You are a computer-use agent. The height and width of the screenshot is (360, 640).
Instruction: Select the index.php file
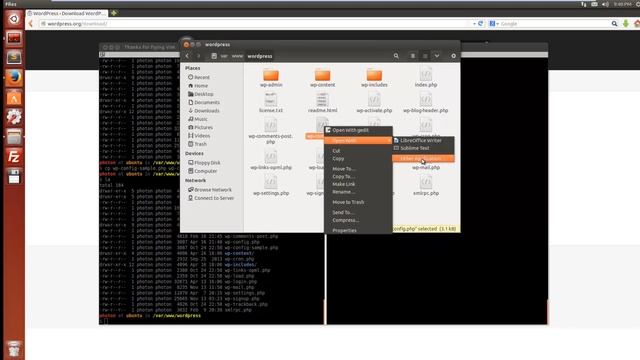coord(426,78)
